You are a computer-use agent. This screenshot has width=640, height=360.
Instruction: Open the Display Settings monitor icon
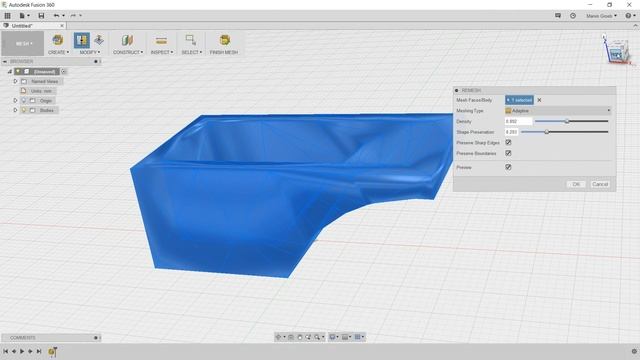coord(333,337)
